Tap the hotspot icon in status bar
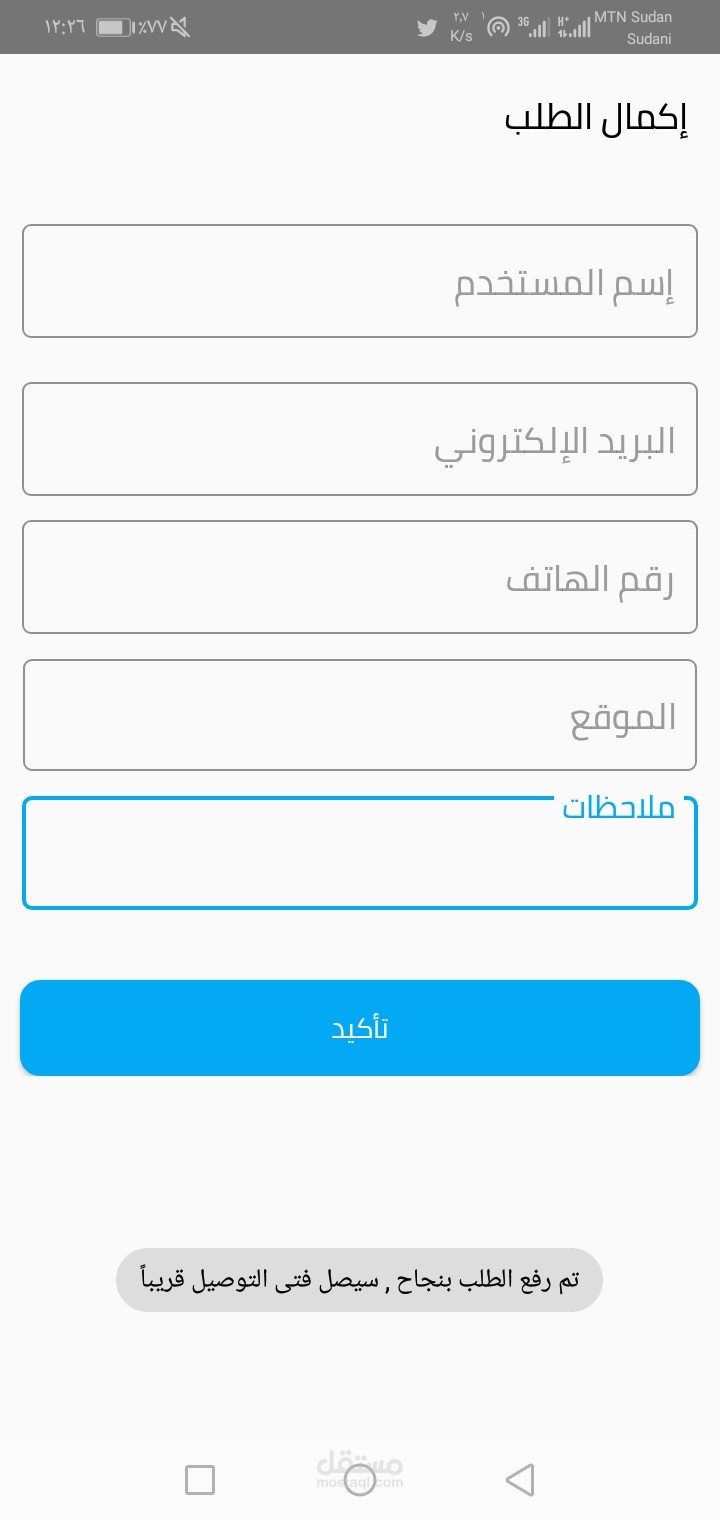This screenshot has width=720, height=1520. pos(497,27)
